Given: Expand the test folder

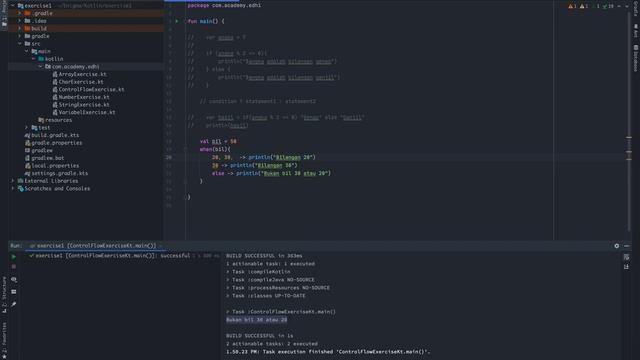Looking at the screenshot, I should coord(27,128).
